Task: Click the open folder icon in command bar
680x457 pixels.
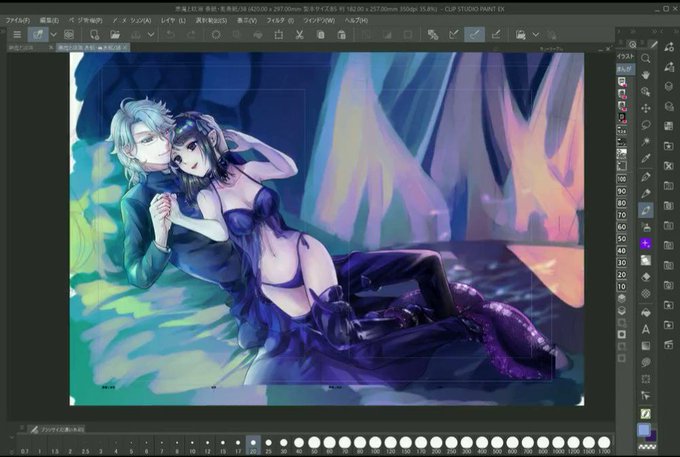Action: [114, 35]
